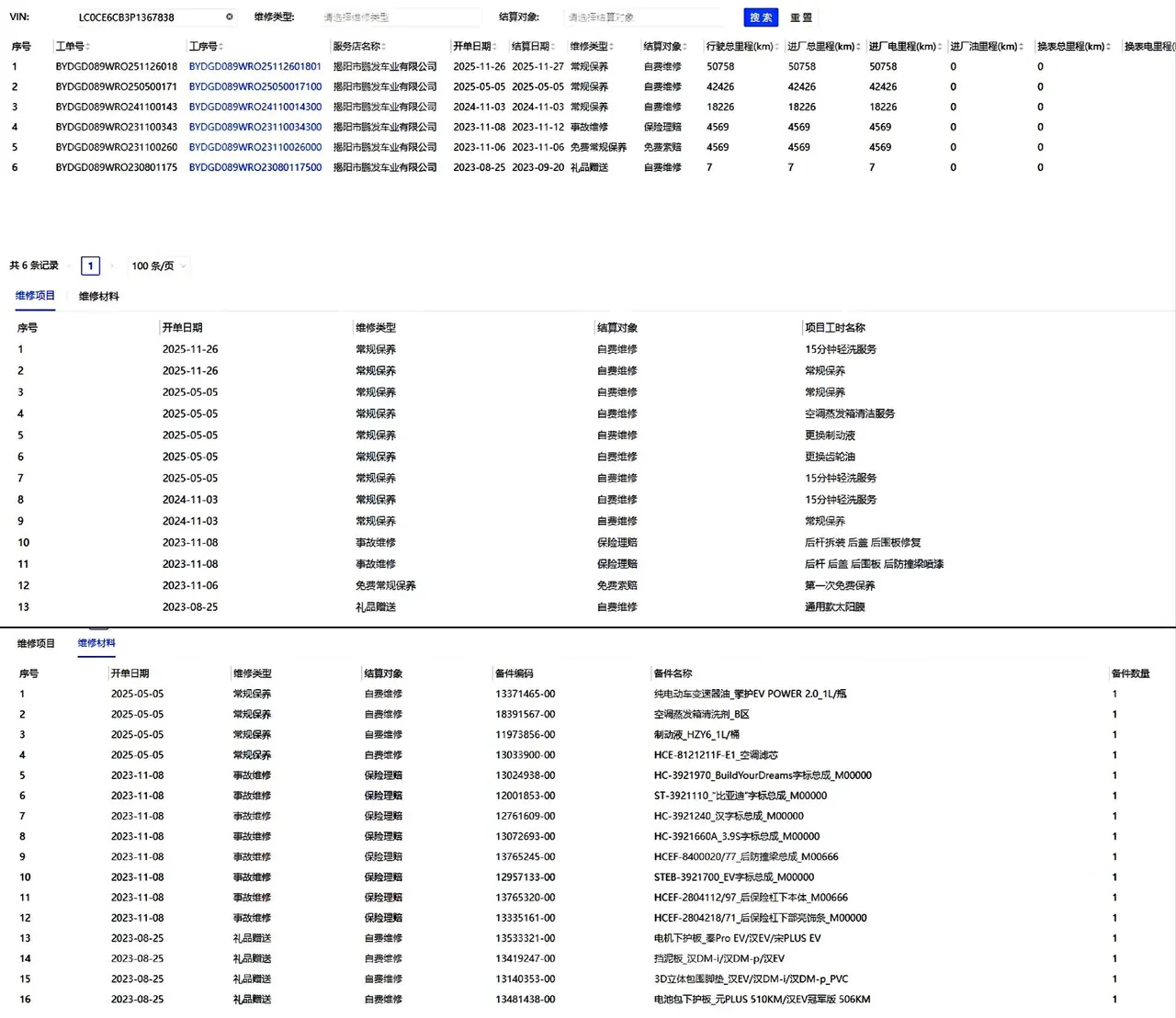Click part code 18391567-00
The width and height of the screenshot is (1176, 1018).
pyautogui.click(x=526, y=715)
